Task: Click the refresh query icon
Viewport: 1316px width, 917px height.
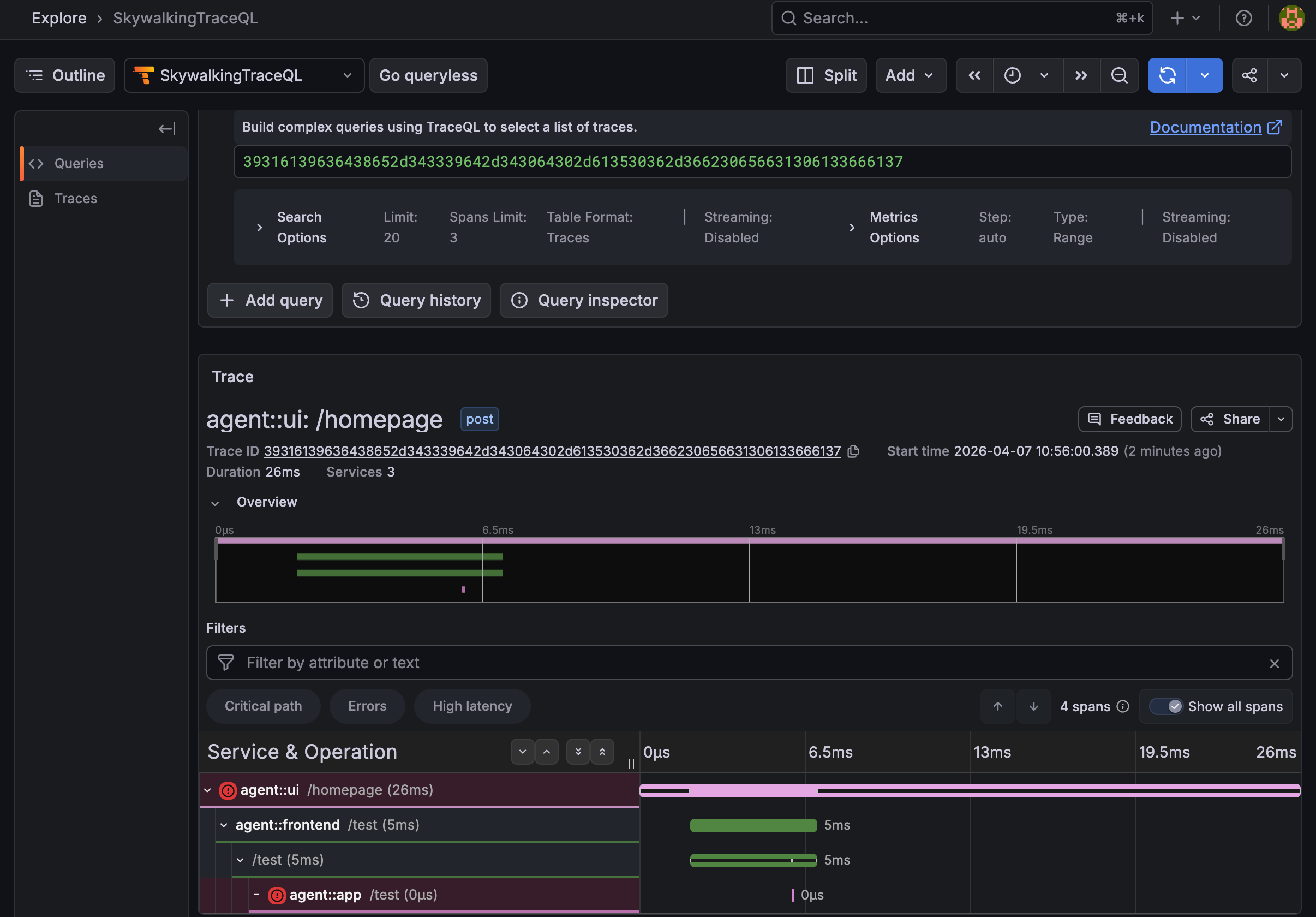Action: coord(1167,75)
